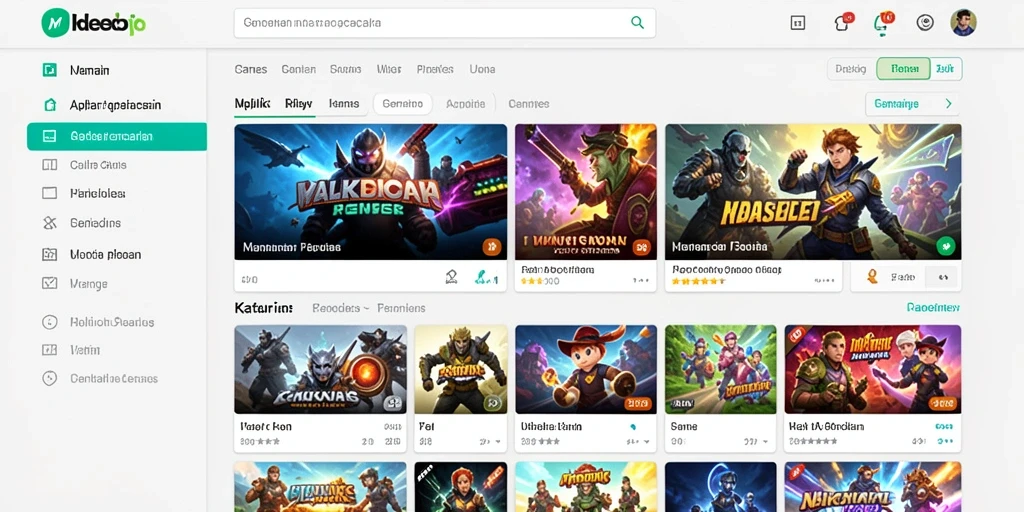The width and height of the screenshot is (1024, 512).
Task: Click the Uona top category text
Action: pos(482,69)
